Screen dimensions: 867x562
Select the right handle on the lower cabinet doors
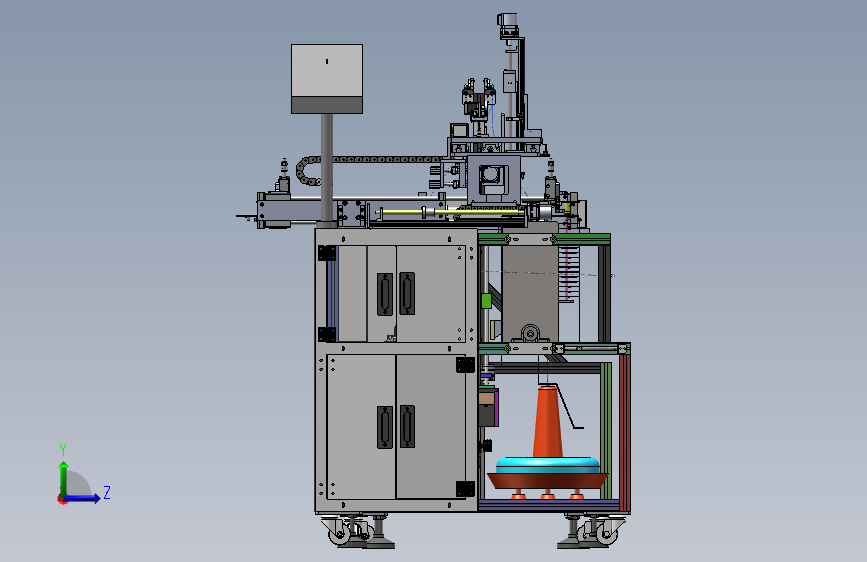pos(407,426)
